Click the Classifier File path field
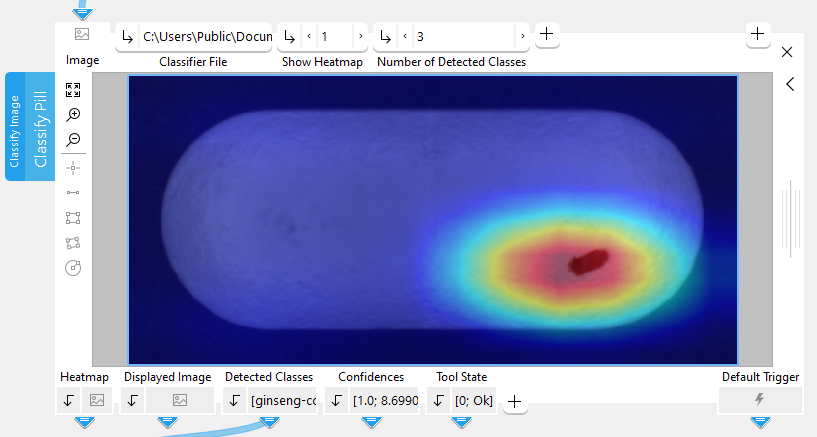The image size is (817, 437). [x=206, y=37]
